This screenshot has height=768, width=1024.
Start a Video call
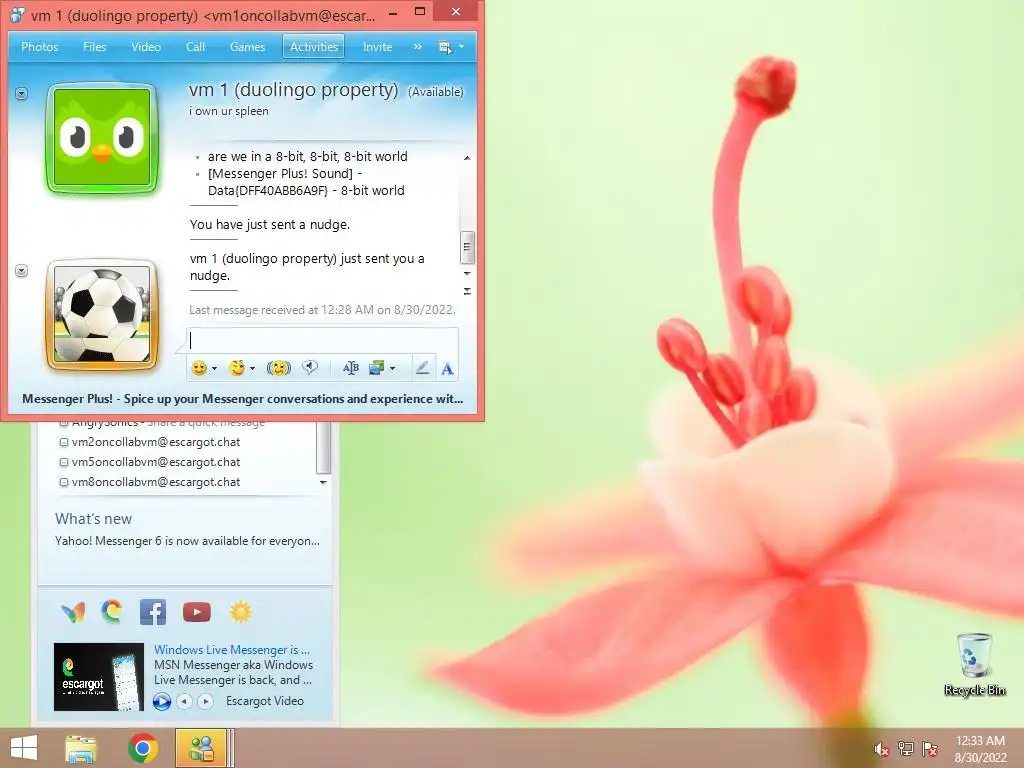146,47
